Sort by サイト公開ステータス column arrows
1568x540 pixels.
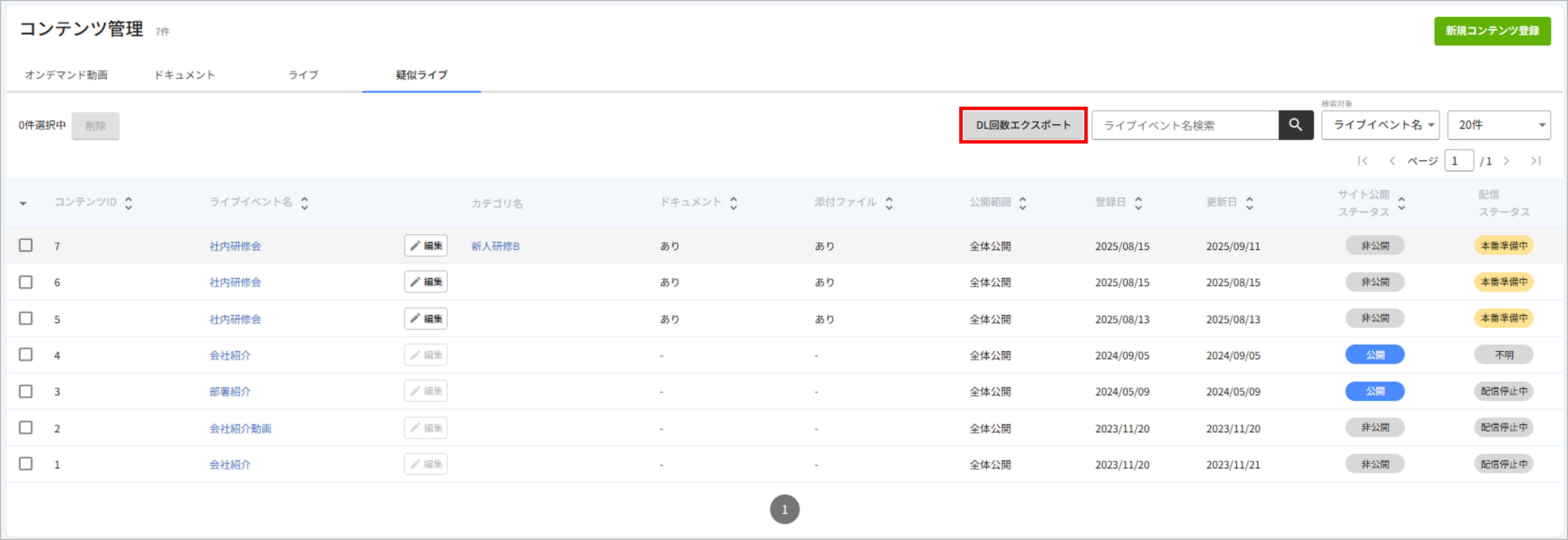[1402, 203]
